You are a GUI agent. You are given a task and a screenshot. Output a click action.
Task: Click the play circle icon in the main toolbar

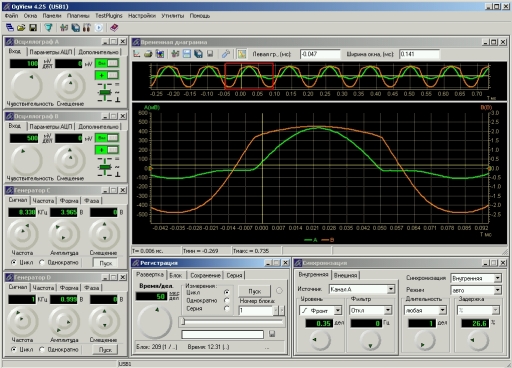(x=99, y=28)
